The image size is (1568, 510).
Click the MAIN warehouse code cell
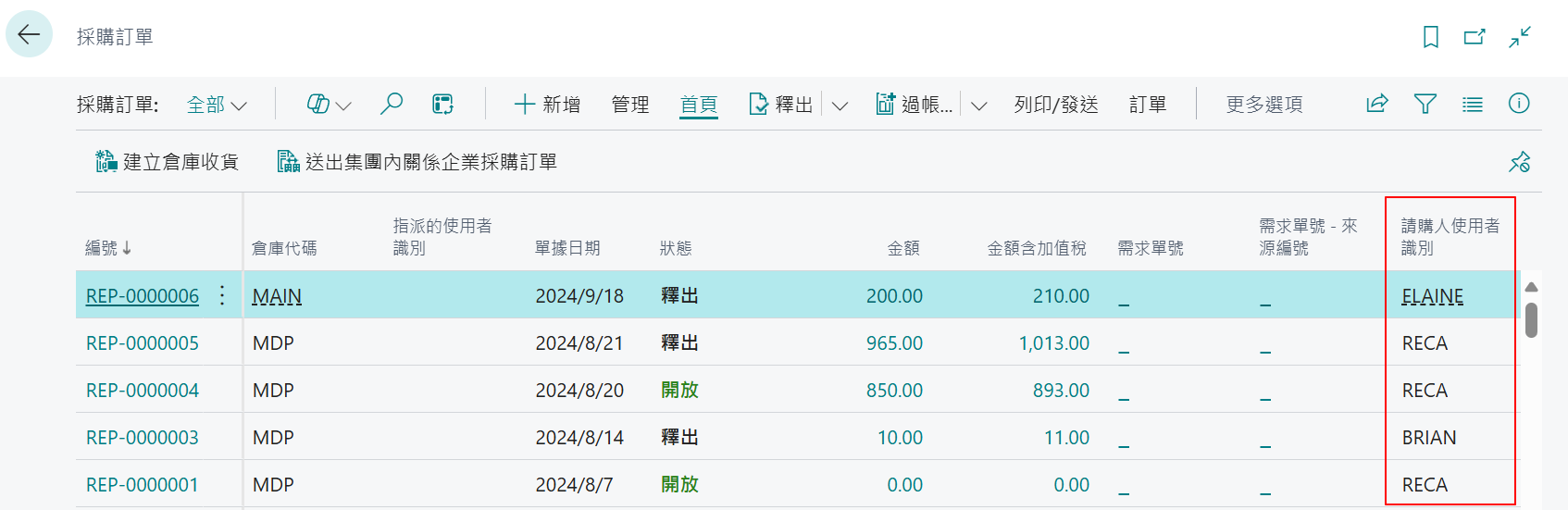click(277, 296)
